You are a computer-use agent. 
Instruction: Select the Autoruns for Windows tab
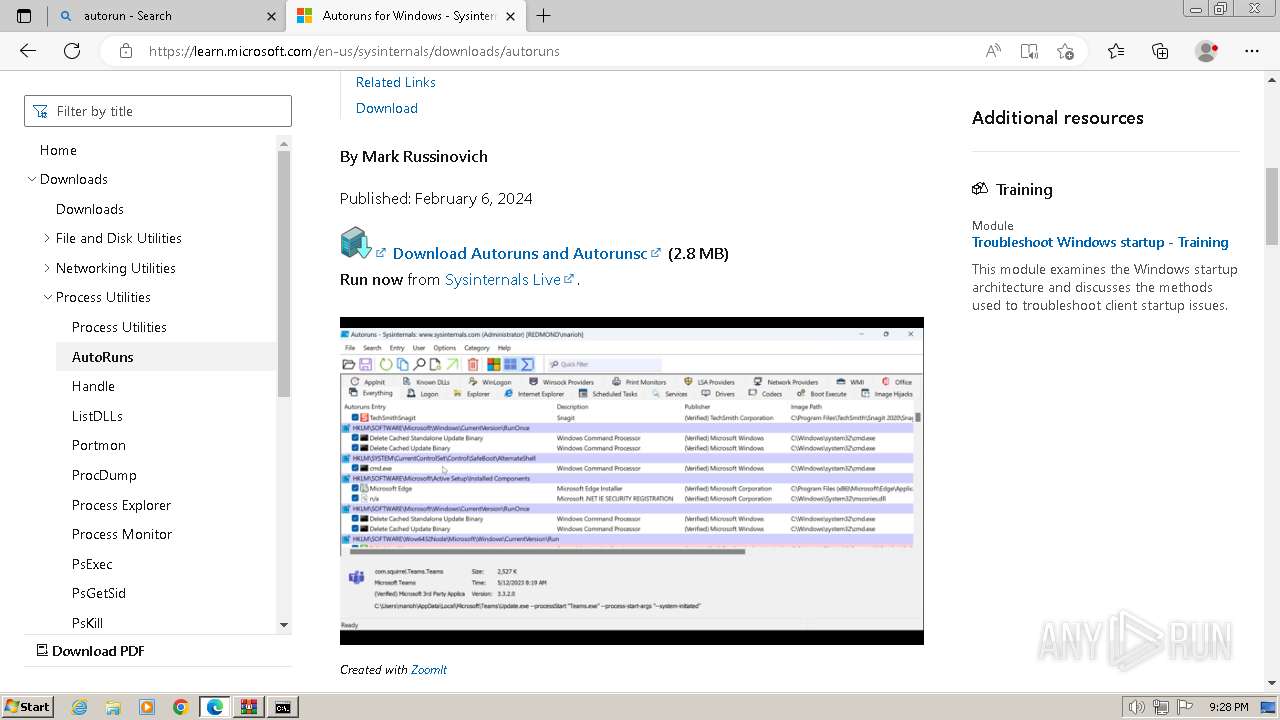pos(405,16)
